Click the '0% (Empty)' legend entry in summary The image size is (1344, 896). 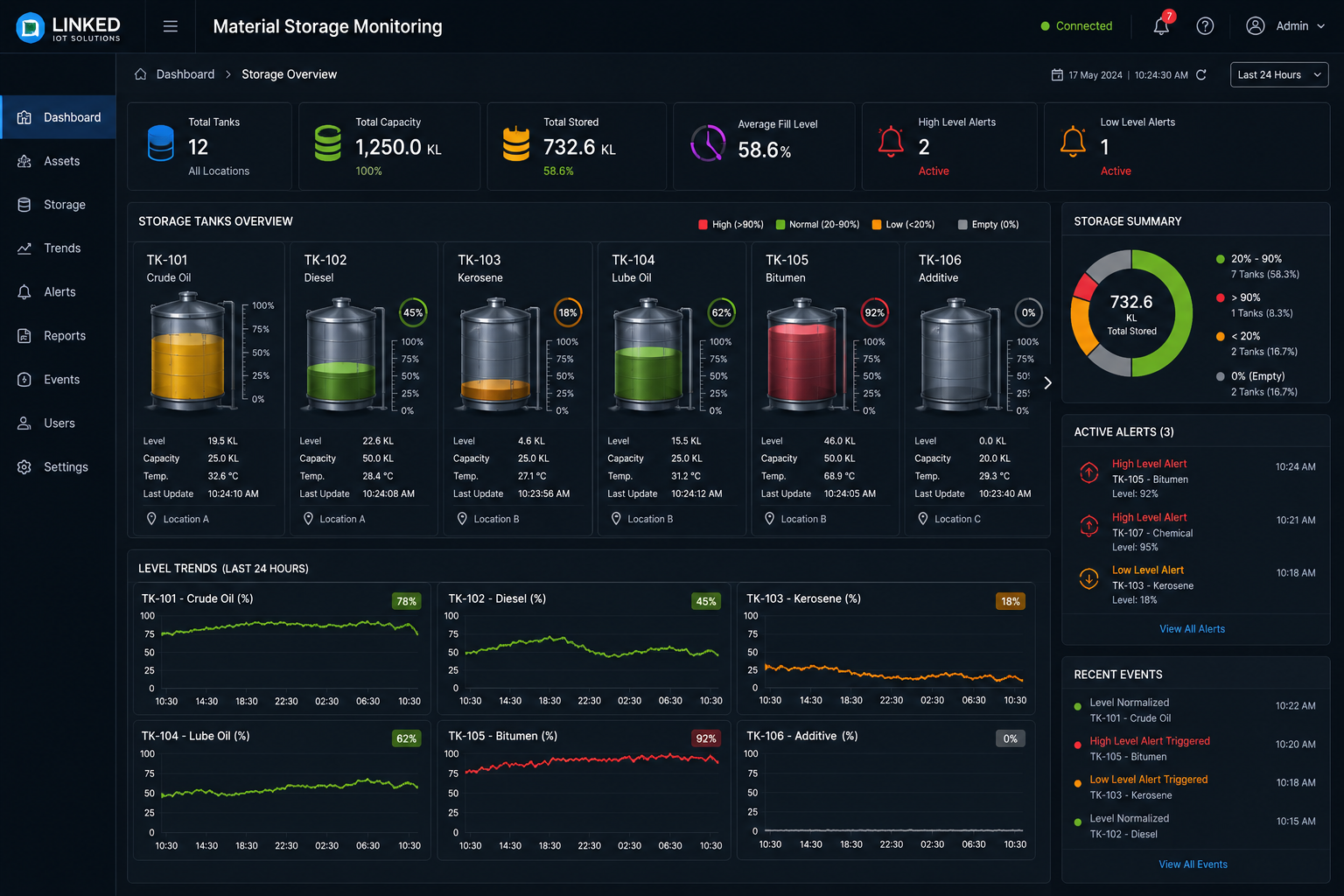1258,384
